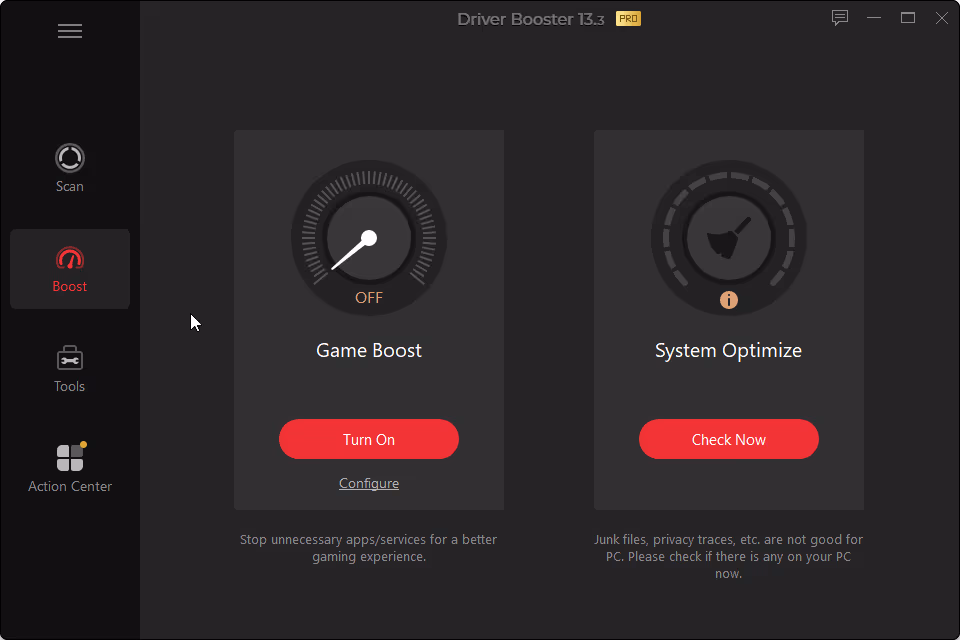Image resolution: width=960 pixels, height=640 pixels.
Task: Open the Tools wrench icon
Action: (70, 358)
